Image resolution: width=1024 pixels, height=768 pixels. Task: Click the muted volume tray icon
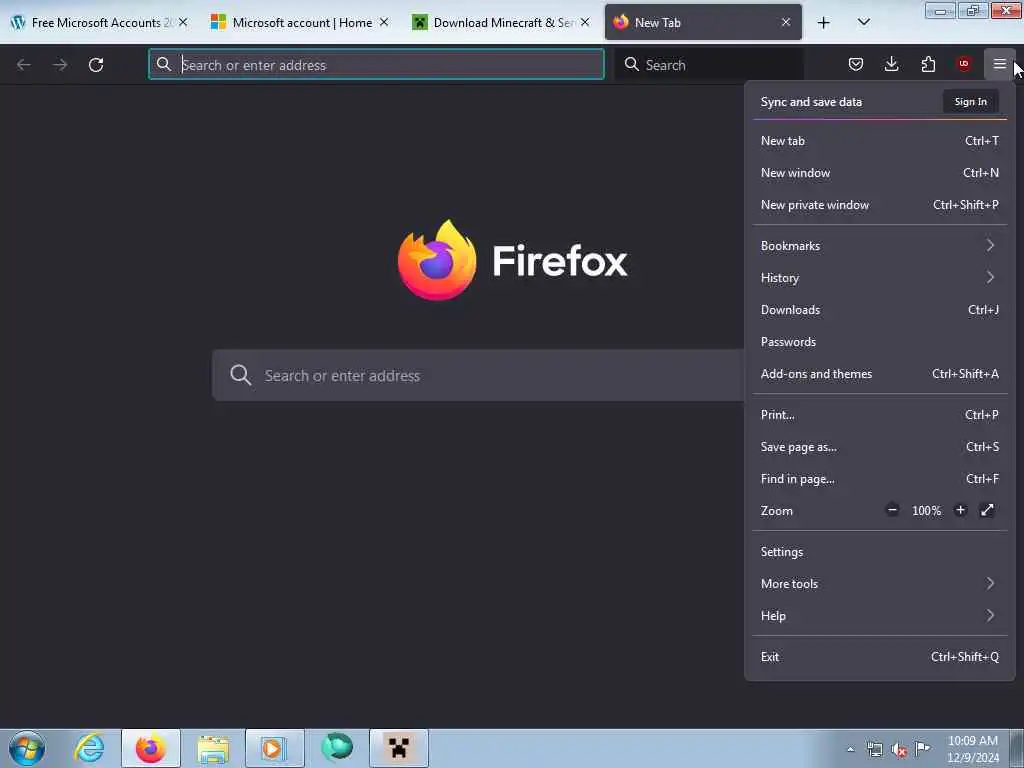click(x=899, y=750)
